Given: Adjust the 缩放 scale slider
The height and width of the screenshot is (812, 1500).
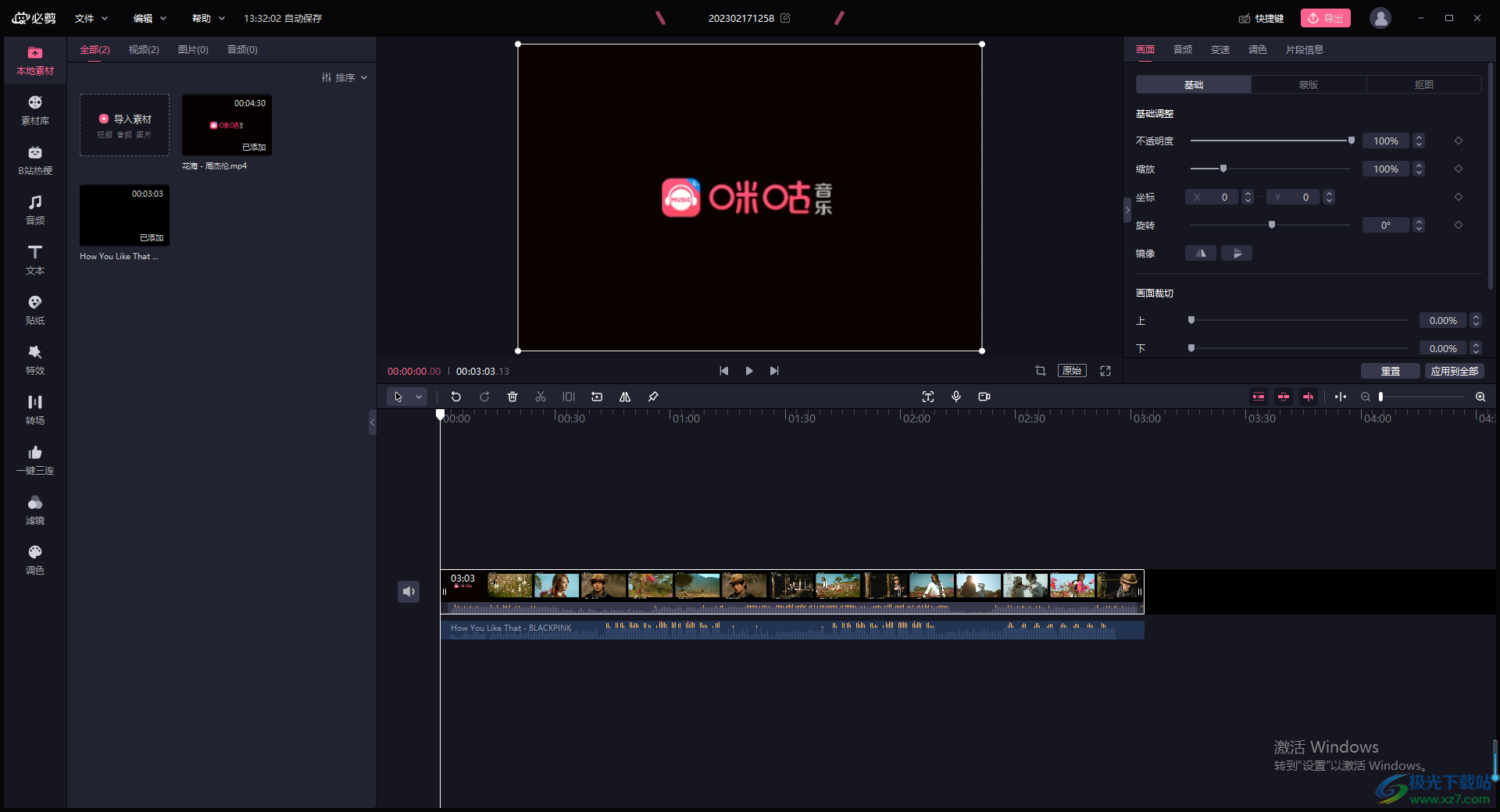Looking at the screenshot, I should tap(1270, 169).
